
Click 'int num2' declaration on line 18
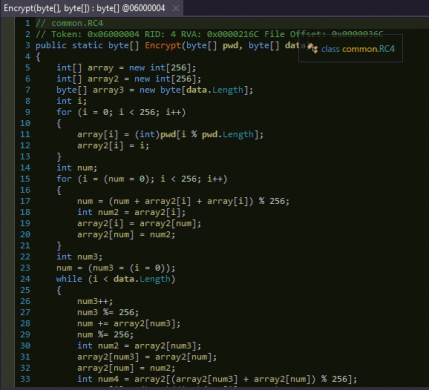98,212
